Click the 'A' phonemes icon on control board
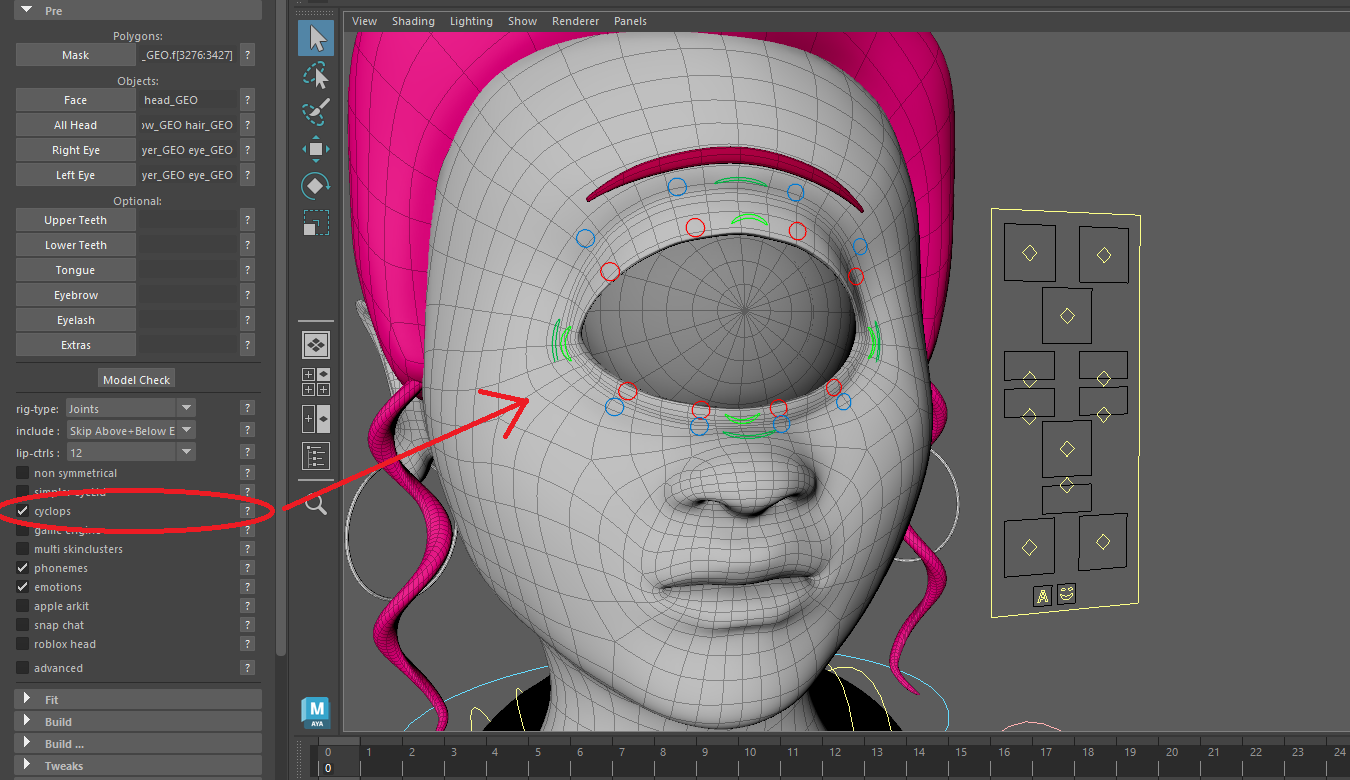Viewport: 1350px width, 780px height. (1042, 596)
